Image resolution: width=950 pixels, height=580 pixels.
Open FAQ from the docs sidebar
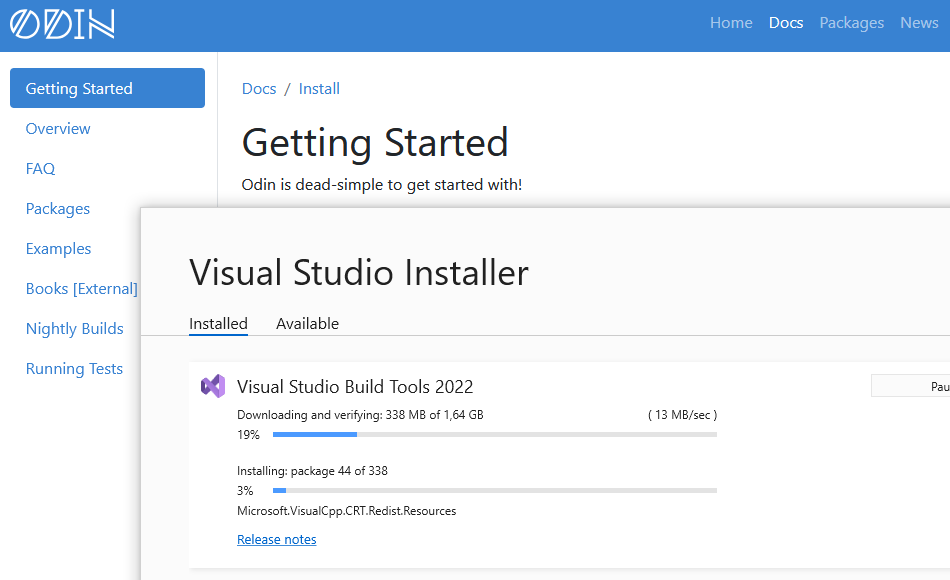[x=40, y=168]
